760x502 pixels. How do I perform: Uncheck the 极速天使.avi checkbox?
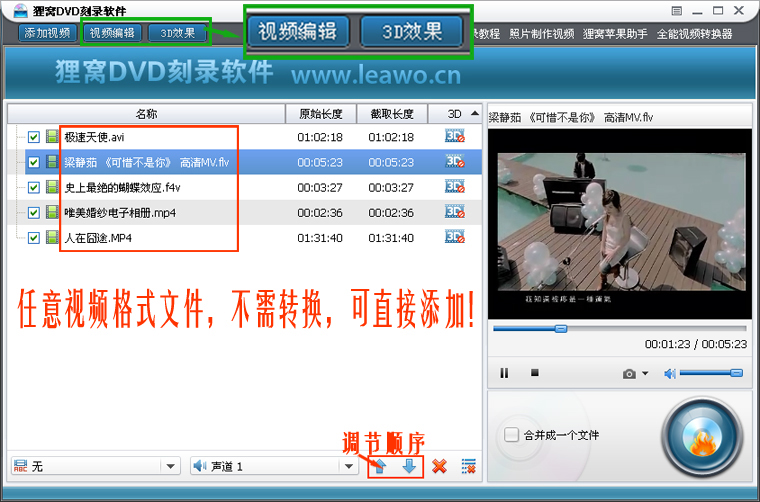pyautogui.click(x=33, y=137)
